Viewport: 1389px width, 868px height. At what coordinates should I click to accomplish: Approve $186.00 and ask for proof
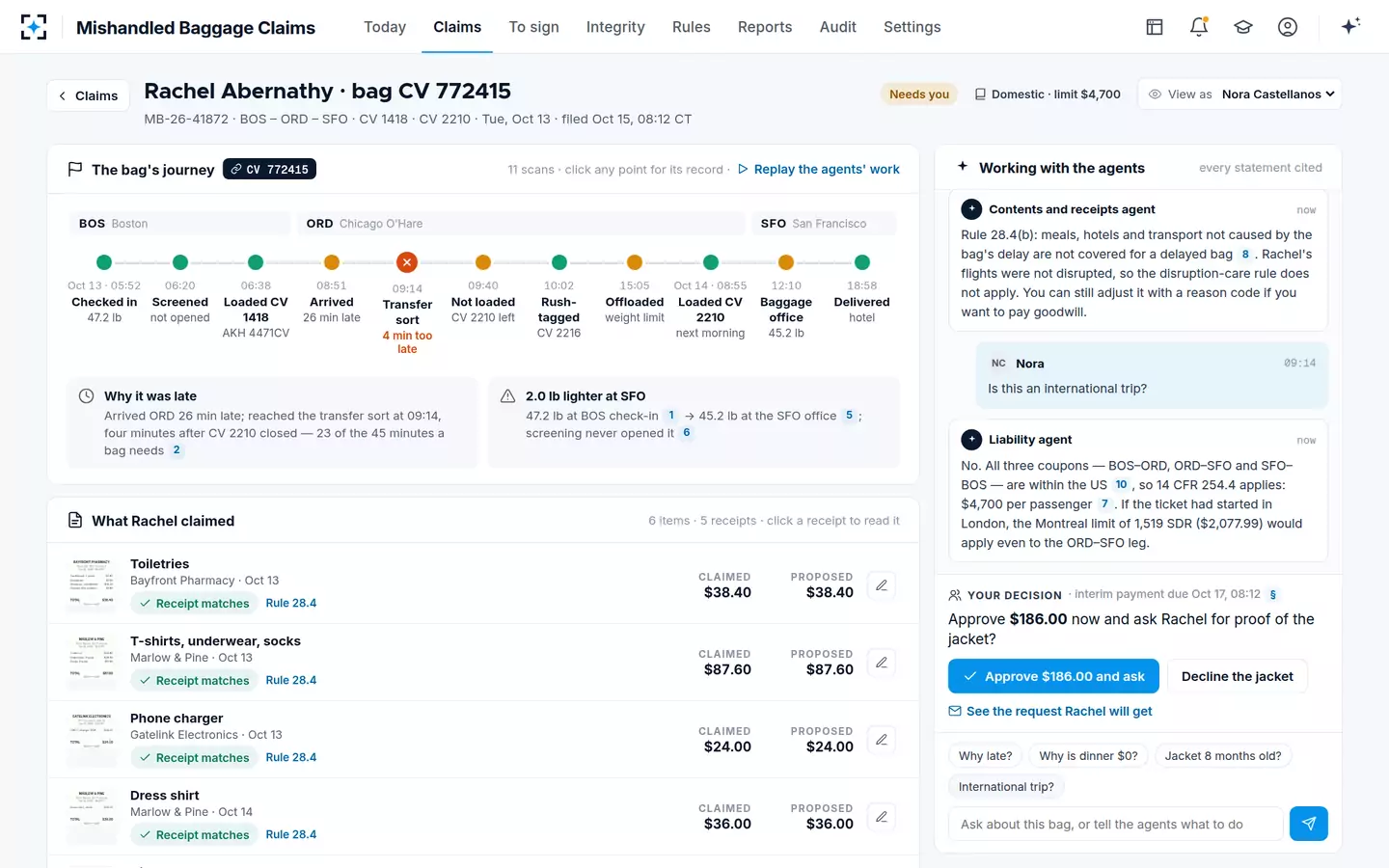[1055, 676]
